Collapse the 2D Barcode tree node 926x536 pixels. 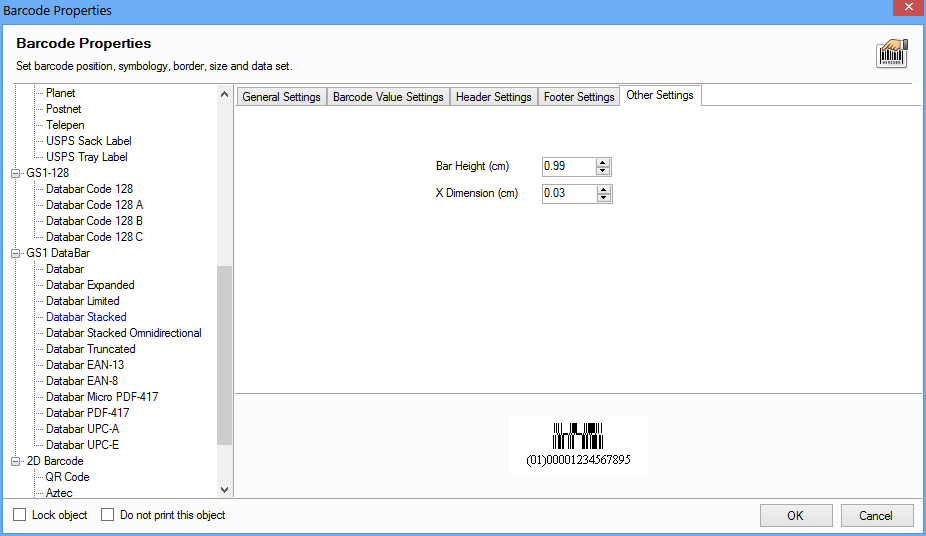click(x=15, y=461)
